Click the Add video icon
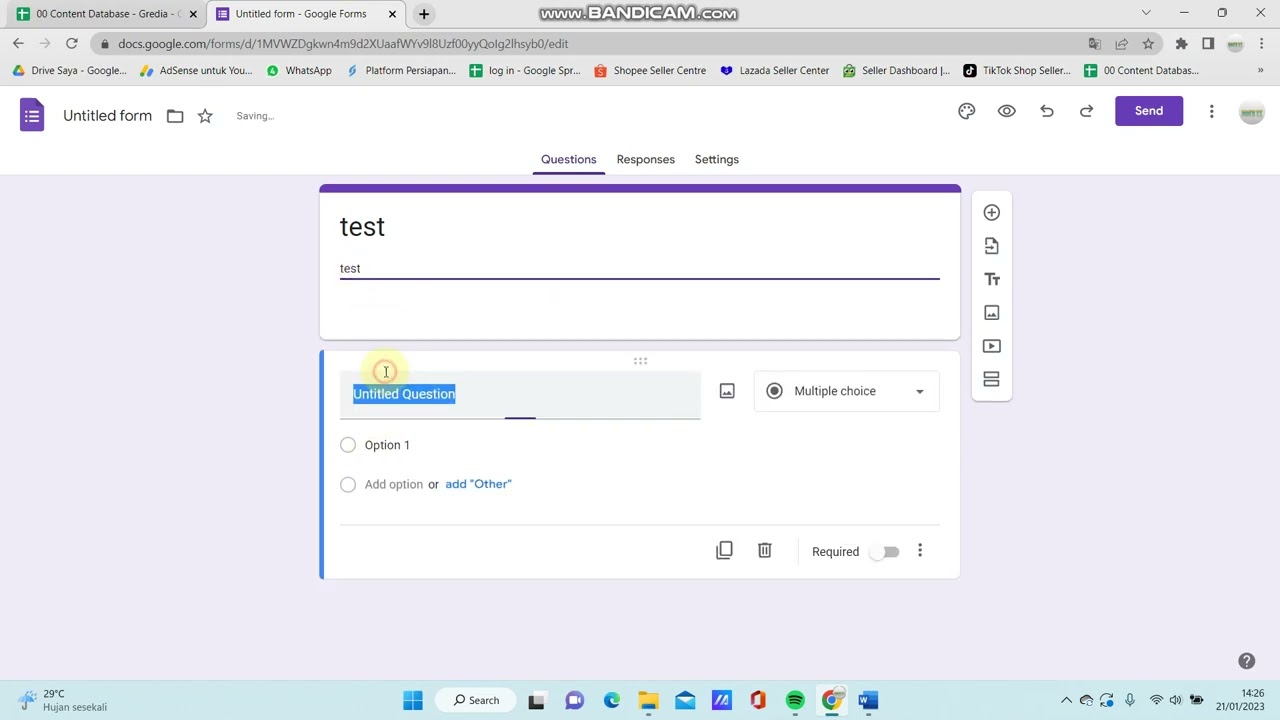The image size is (1280, 720). (x=991, y=346)
